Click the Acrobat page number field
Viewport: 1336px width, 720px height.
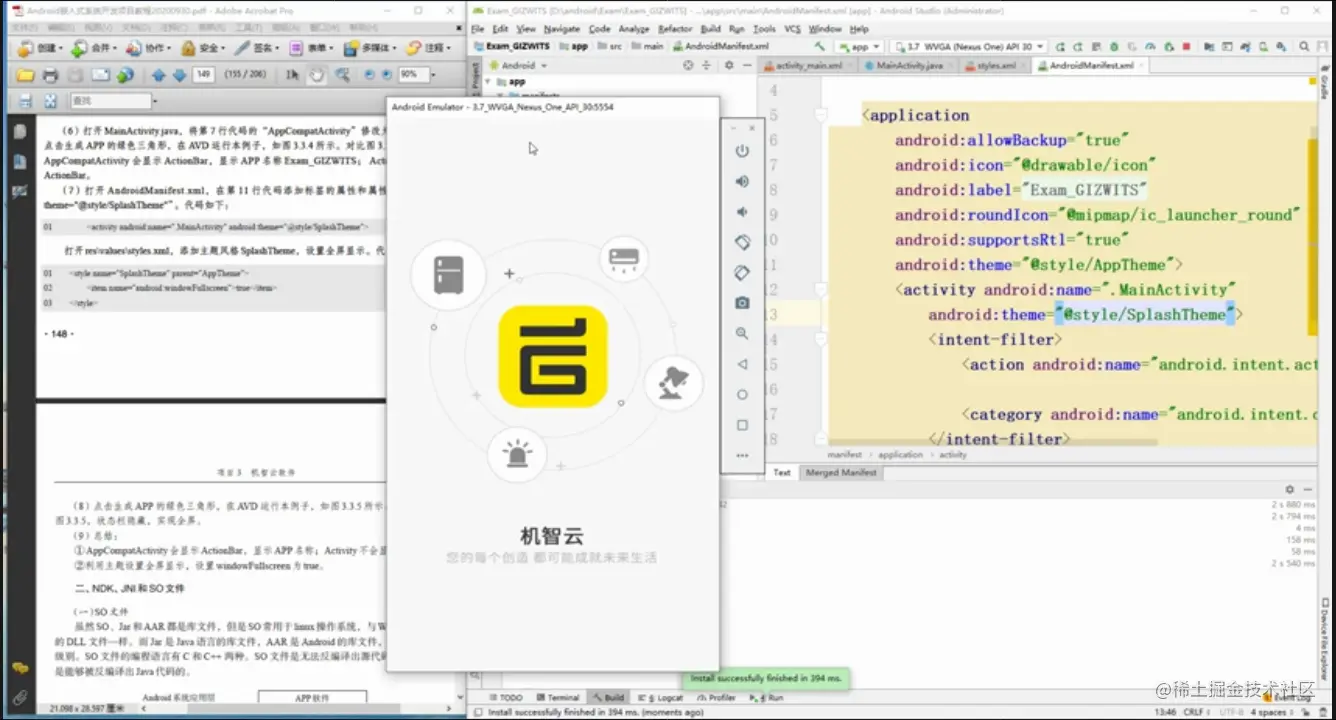point(203,74)
